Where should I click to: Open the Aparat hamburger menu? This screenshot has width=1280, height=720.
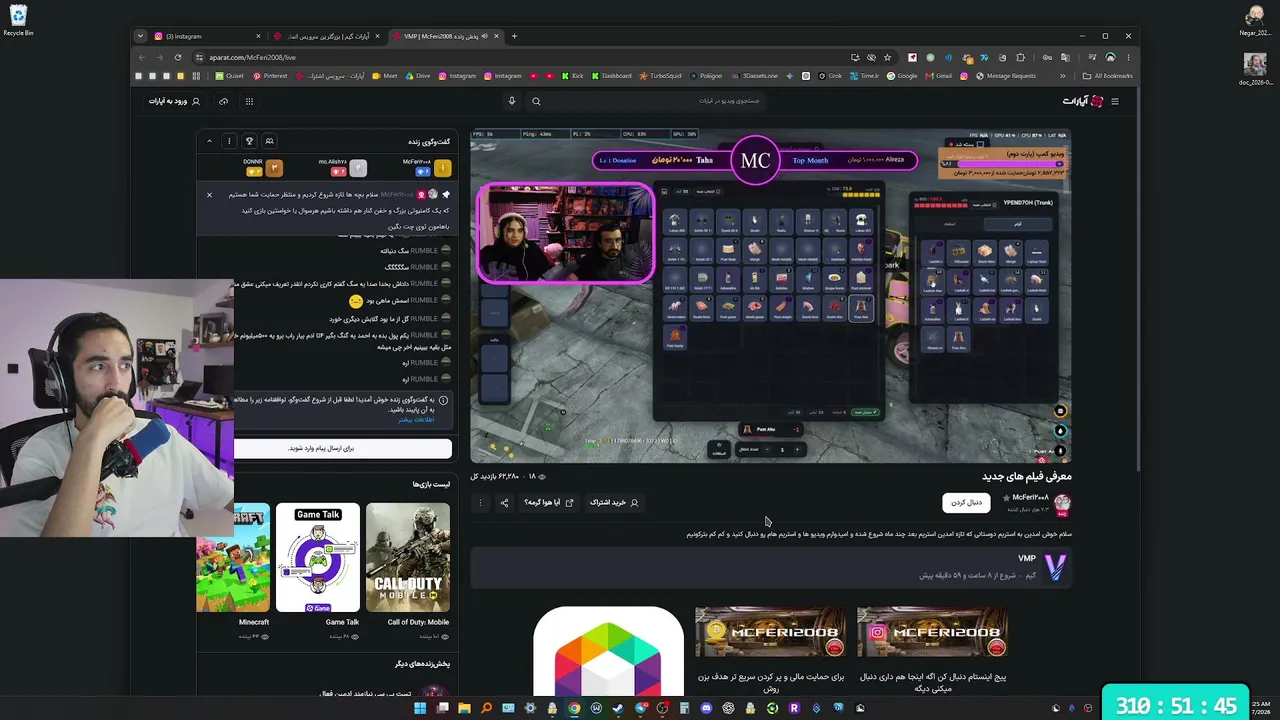1115,101
